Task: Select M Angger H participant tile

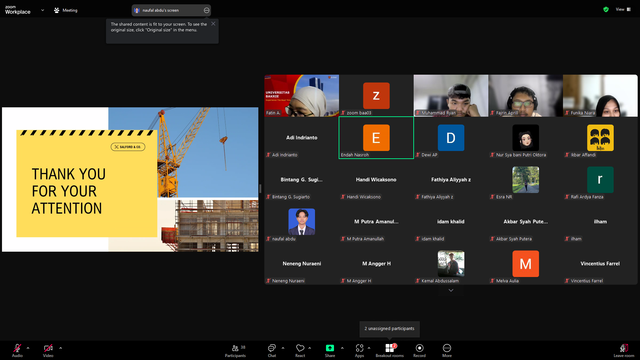Action: 376,264
